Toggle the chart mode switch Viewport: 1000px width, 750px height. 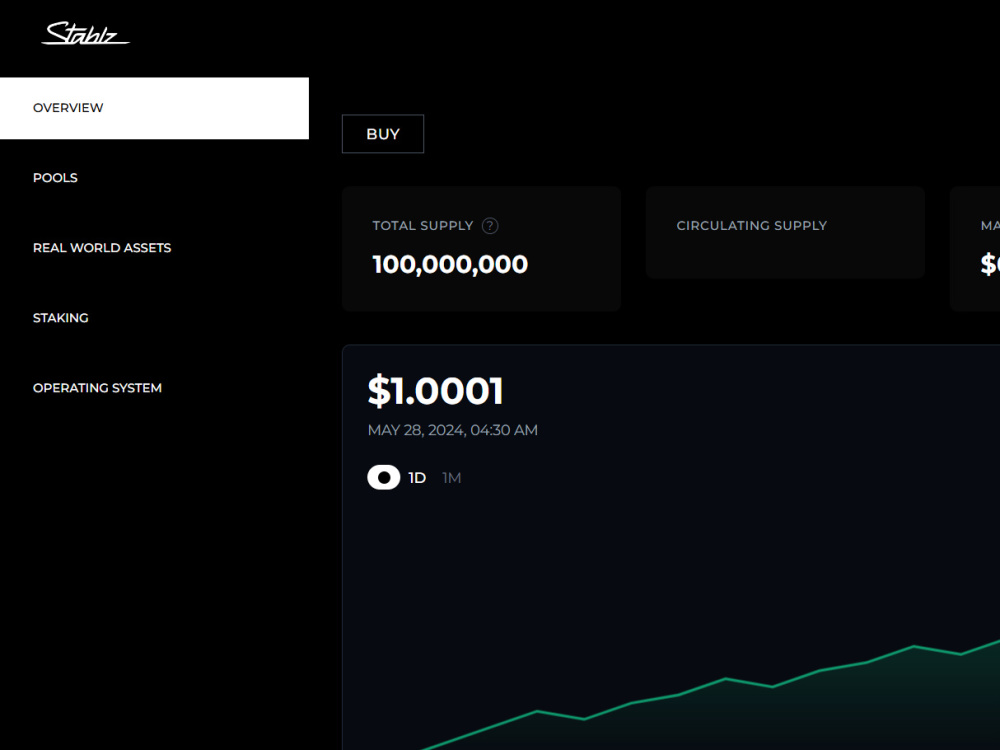[383, 478]
